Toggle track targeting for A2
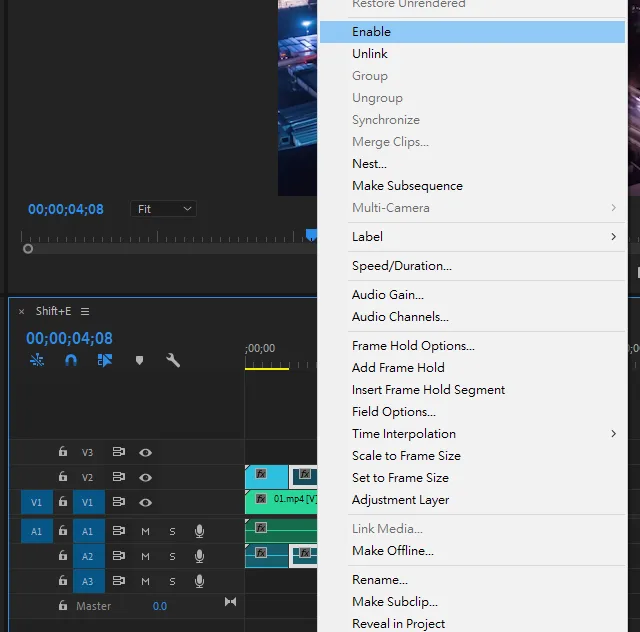 click(89, 556)
